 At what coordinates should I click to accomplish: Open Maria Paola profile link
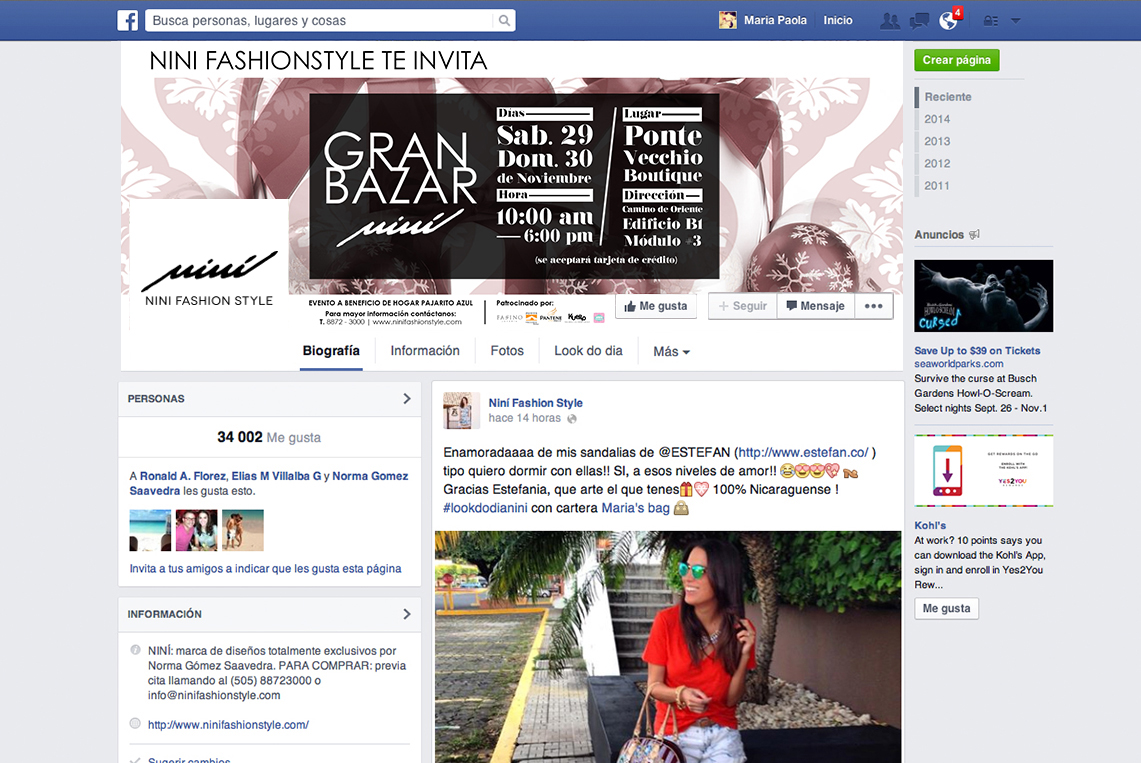point(775,20)
